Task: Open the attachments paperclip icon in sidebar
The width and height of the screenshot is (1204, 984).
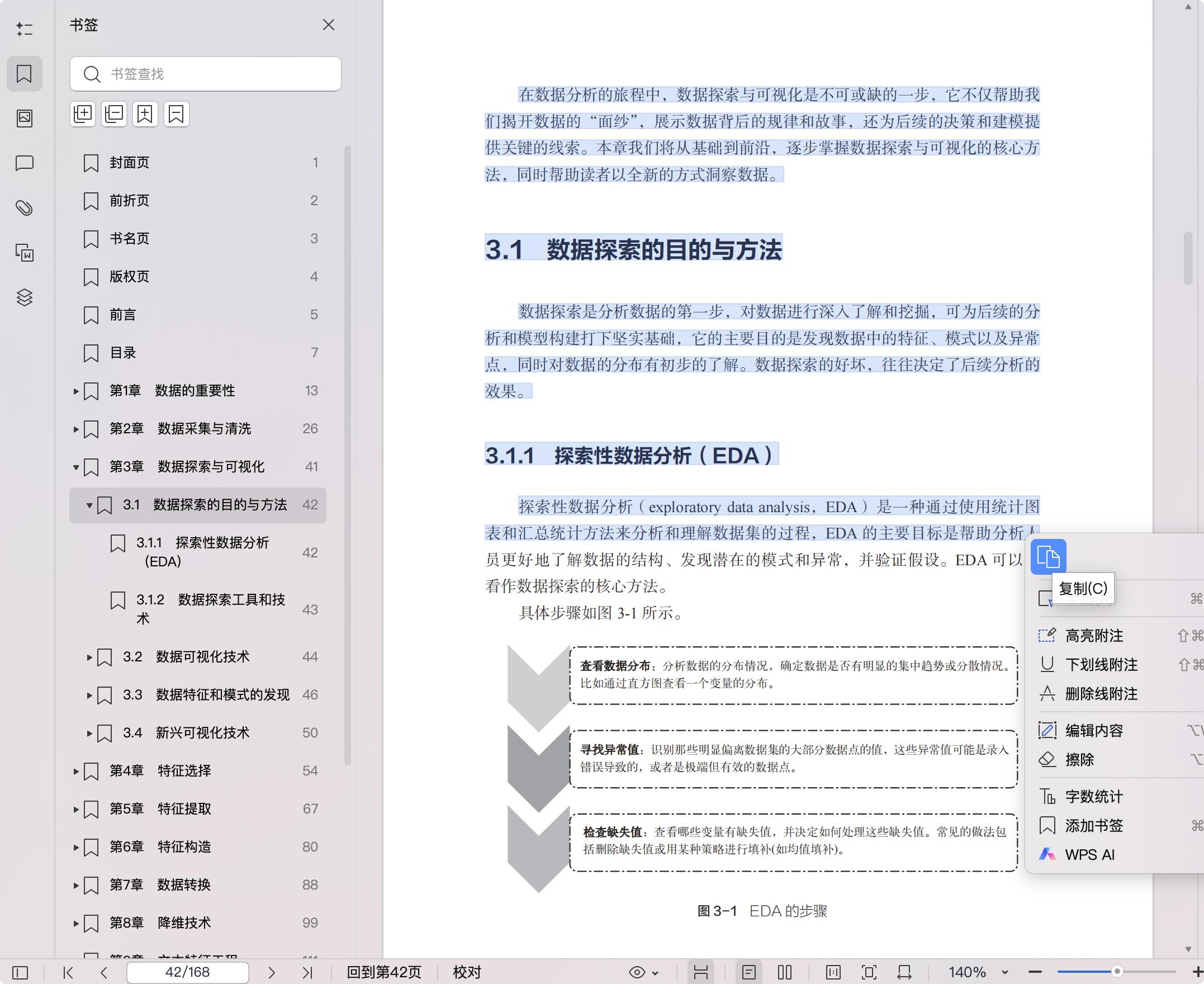Action: point(25,208)
